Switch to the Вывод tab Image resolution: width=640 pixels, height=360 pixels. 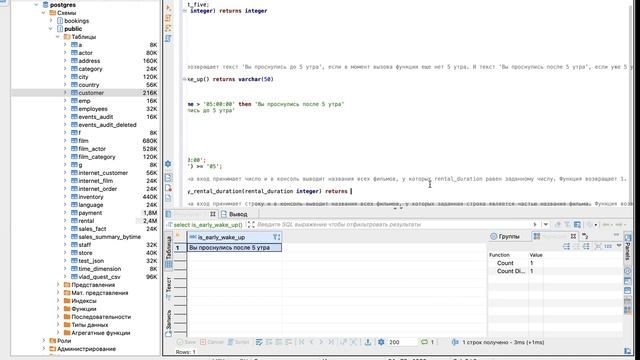pos(234,214)
